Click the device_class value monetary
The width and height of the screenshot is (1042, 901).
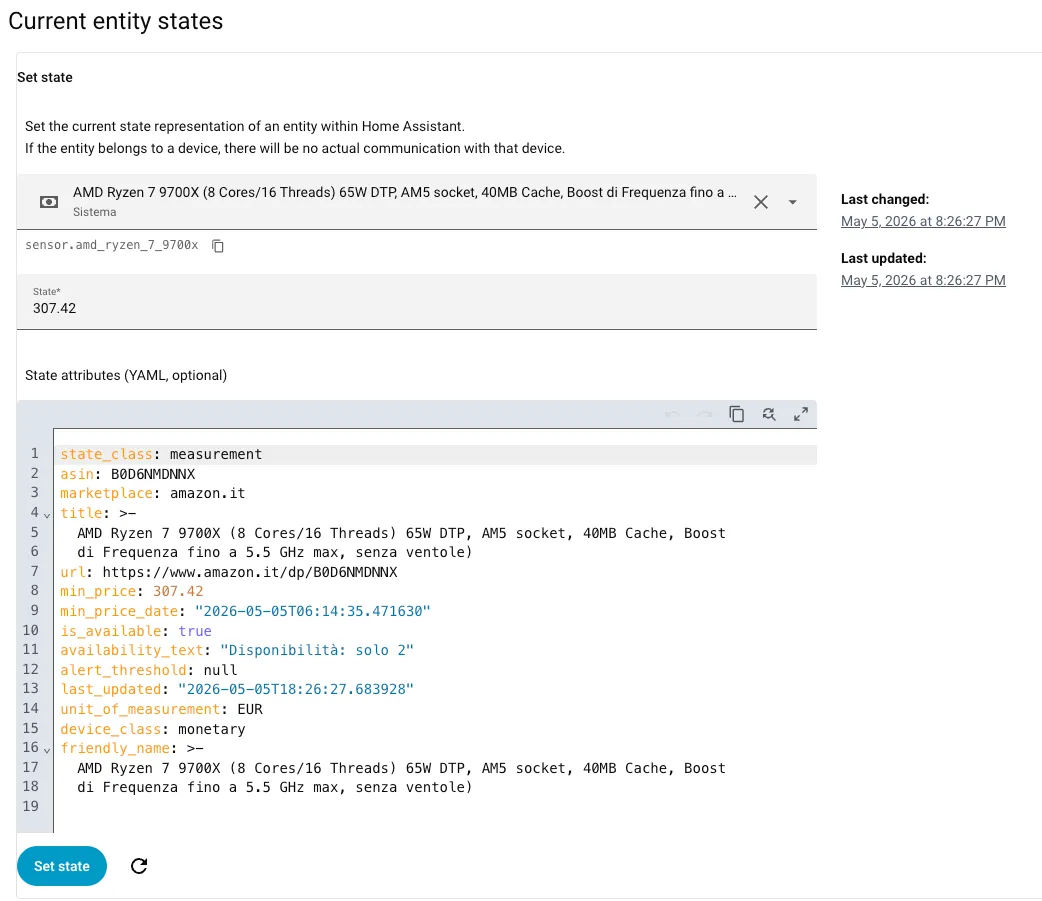click(x=212, y=730)
